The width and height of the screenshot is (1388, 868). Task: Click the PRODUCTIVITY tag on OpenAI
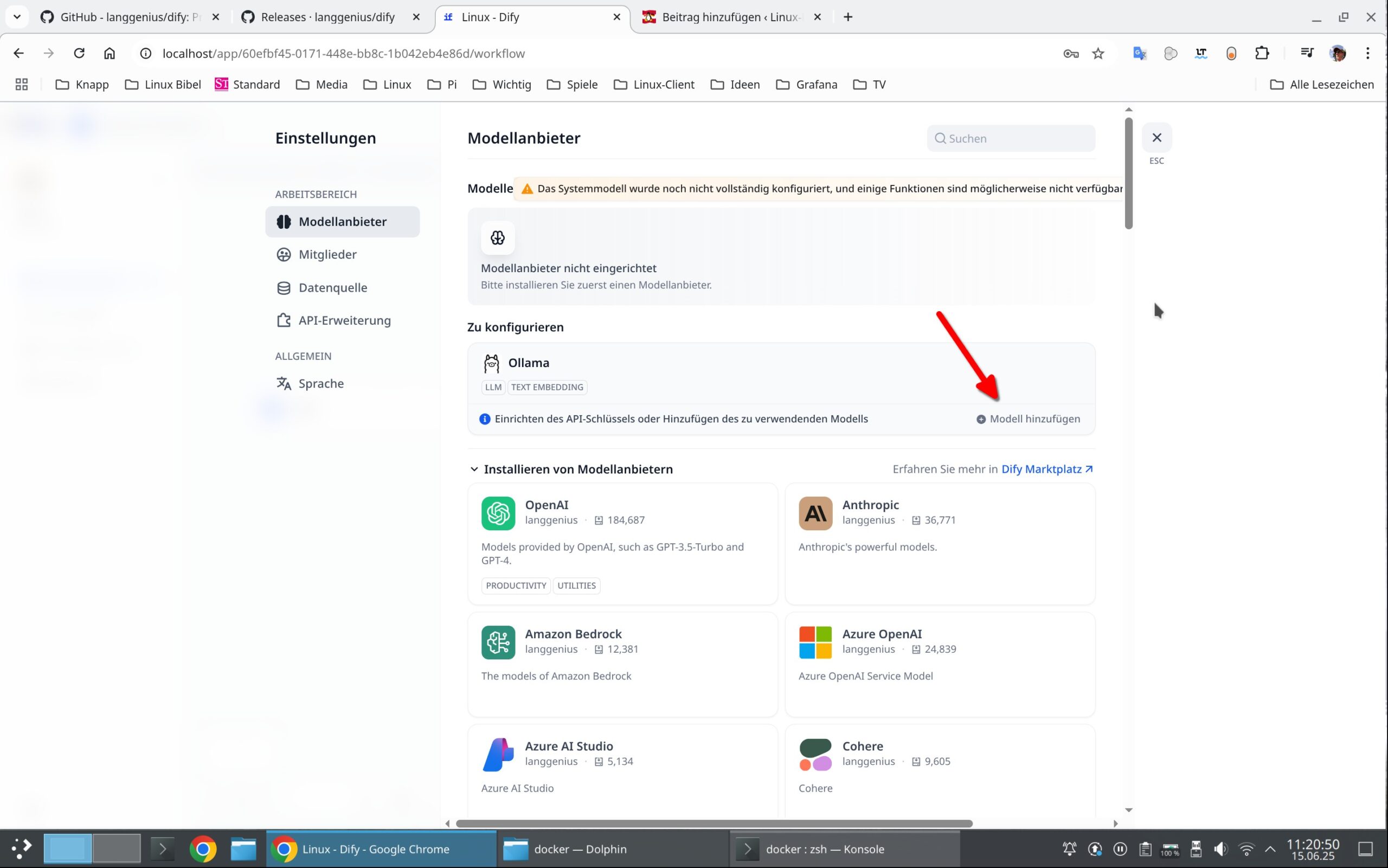[516, 586]
